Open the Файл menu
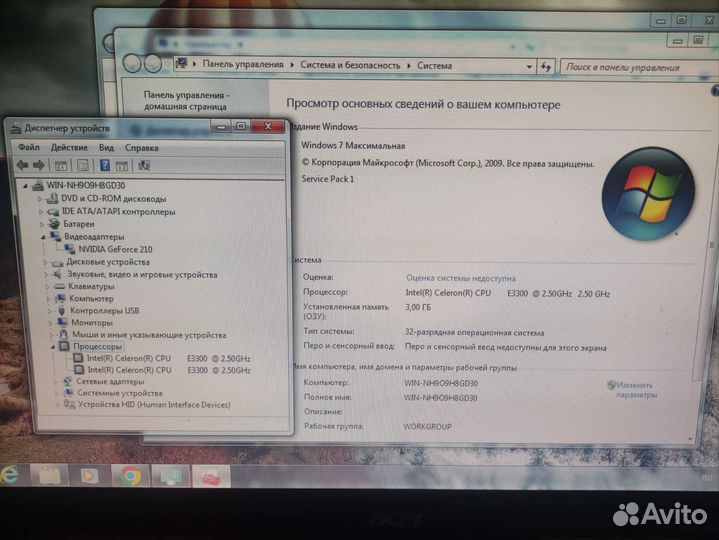The height and width of the screenshot is (540, 719). click(29, 148)
